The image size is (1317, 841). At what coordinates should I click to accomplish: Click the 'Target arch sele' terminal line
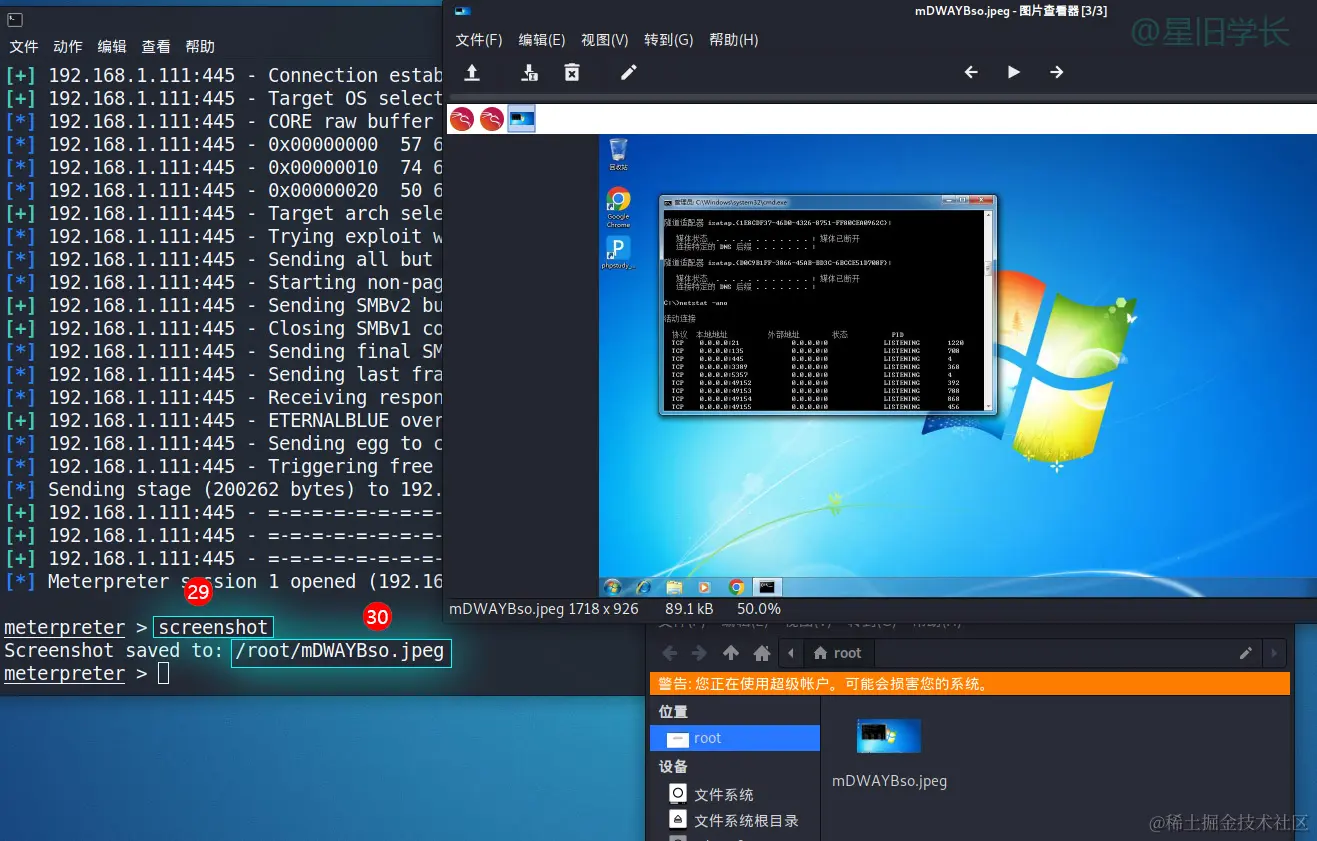tap(224, 213)
